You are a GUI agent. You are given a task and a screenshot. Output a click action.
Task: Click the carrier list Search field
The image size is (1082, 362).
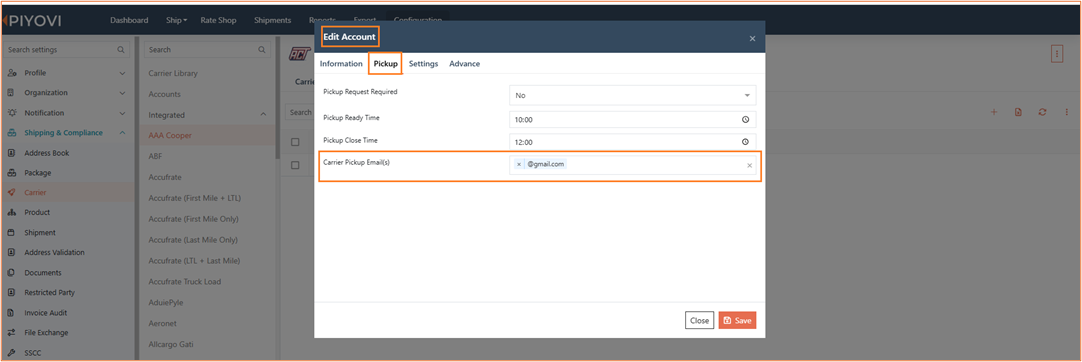[x=207, y=50]
